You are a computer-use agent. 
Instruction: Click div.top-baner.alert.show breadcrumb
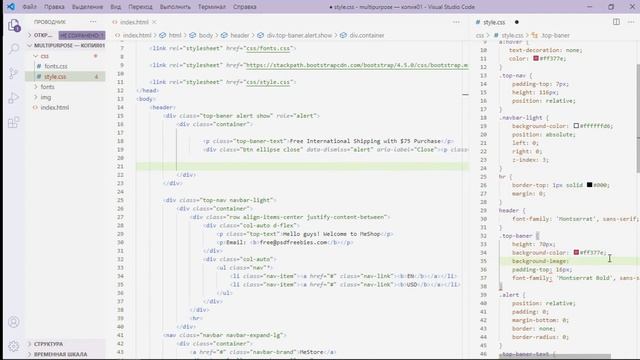pyautogui.click(x=299, y=36)
